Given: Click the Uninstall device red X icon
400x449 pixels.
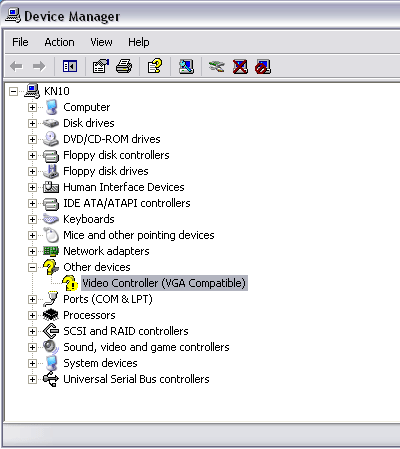Looking at the screenshot, I should tap(240, 66).
